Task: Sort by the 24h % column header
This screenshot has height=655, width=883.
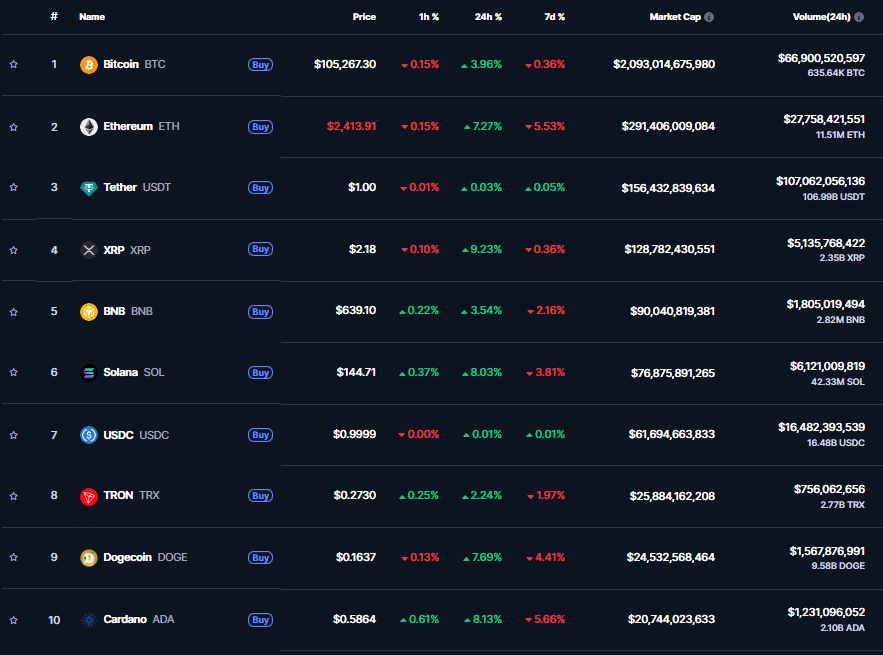Action: (488, 17)
